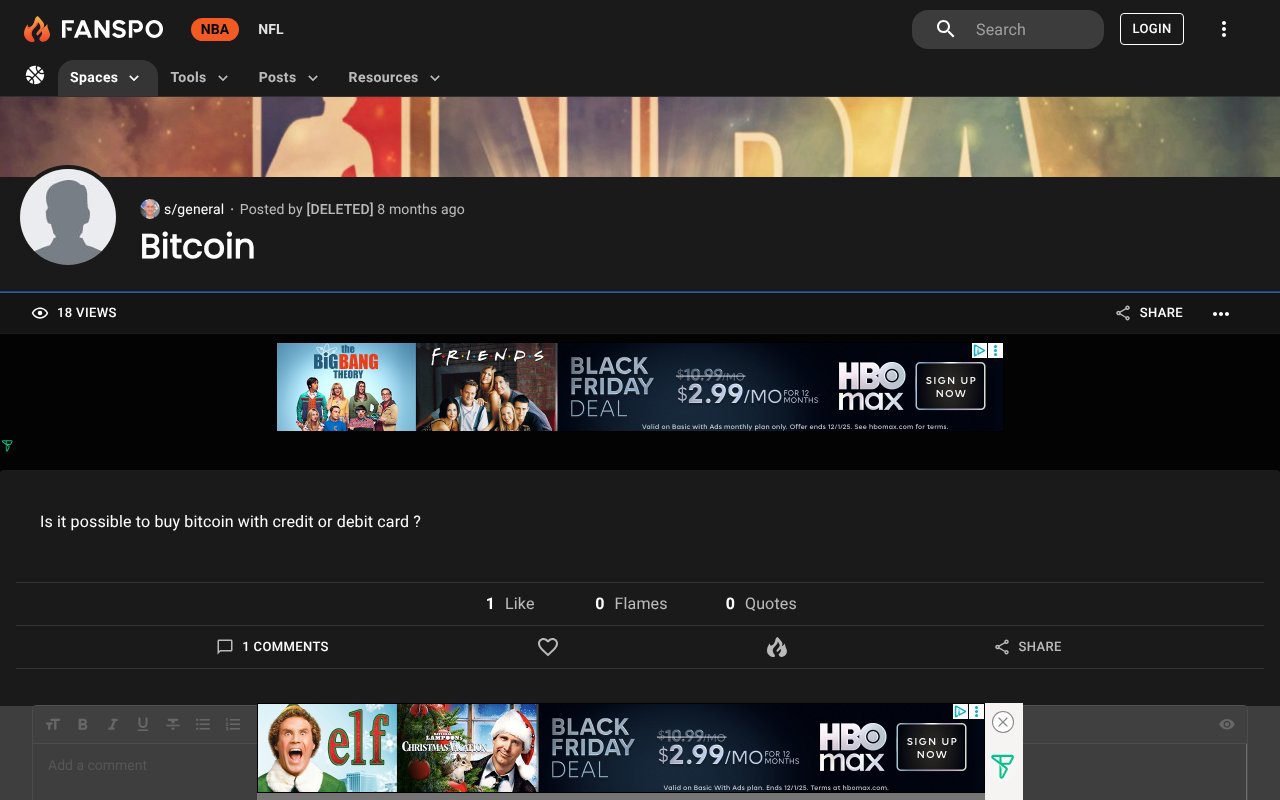Visit the s/general space link
The height and width of the screenshot is (800, 1280).
(194, 209)
